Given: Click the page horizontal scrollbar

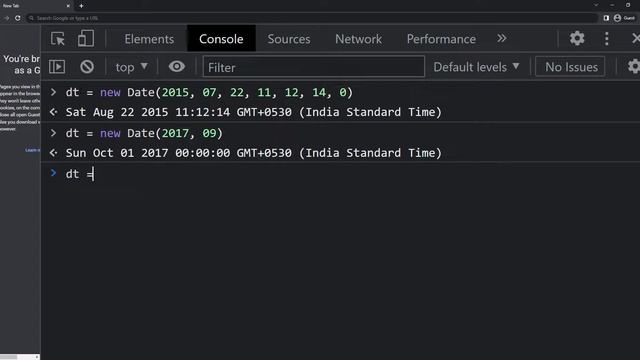Looking at the screenshot, I should click(x=20, y=357).
